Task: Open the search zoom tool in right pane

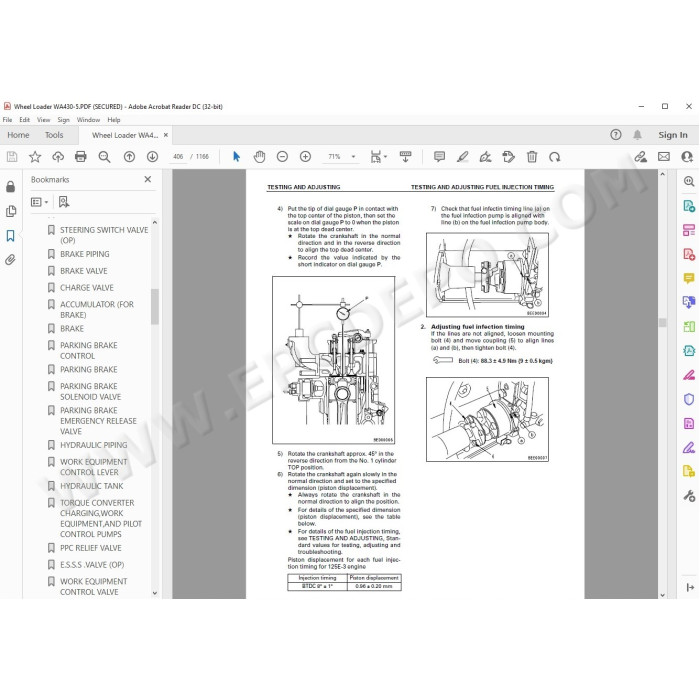Action: click(689, 181)
